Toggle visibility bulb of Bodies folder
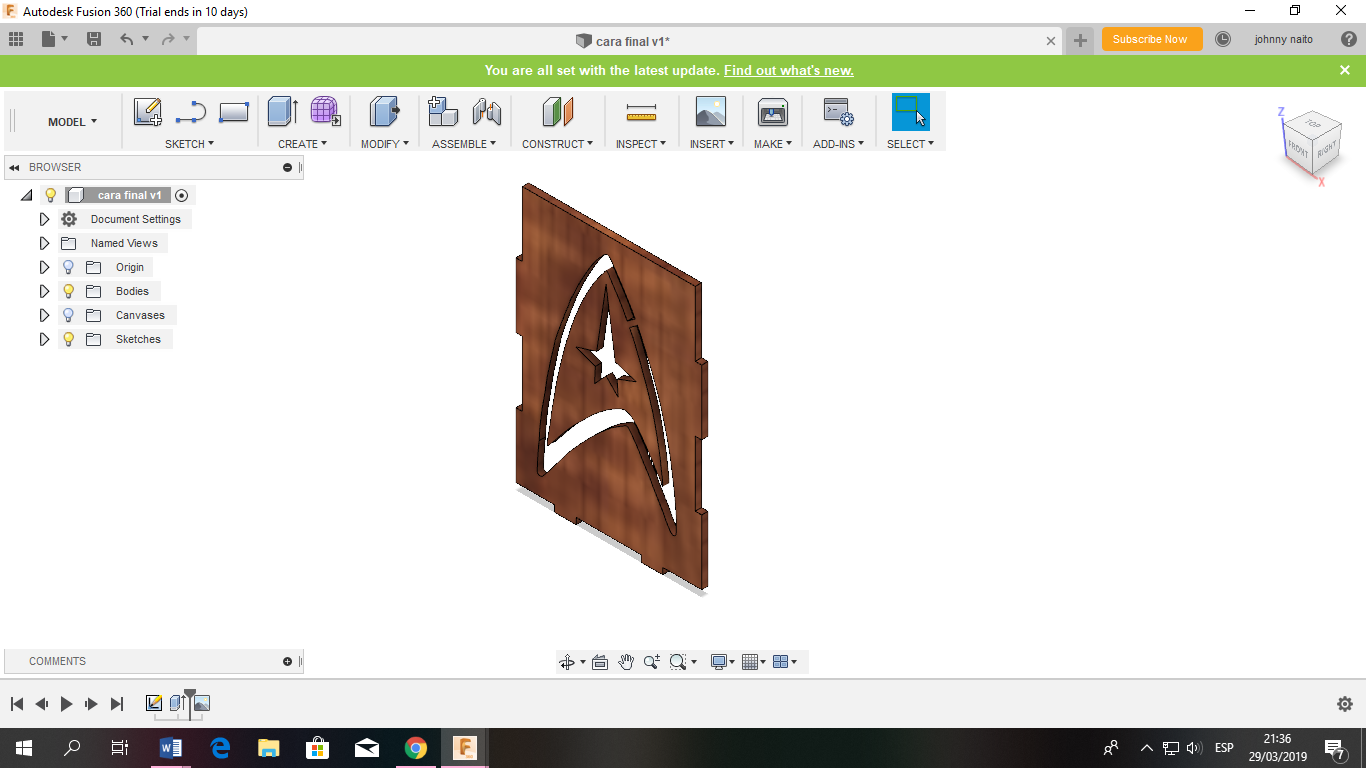Image resolution: width=1366 pixels, height=768 pixels. [68, 291]
